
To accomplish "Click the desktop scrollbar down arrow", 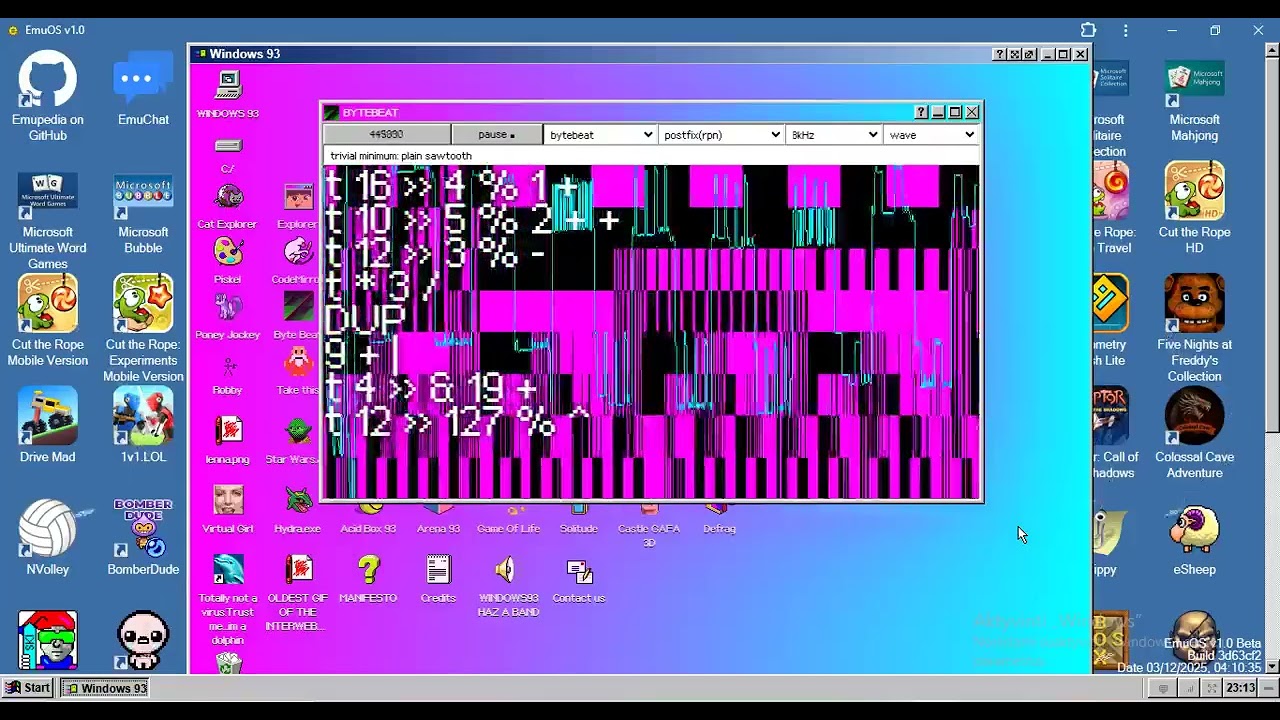I will pos(1272,666).
